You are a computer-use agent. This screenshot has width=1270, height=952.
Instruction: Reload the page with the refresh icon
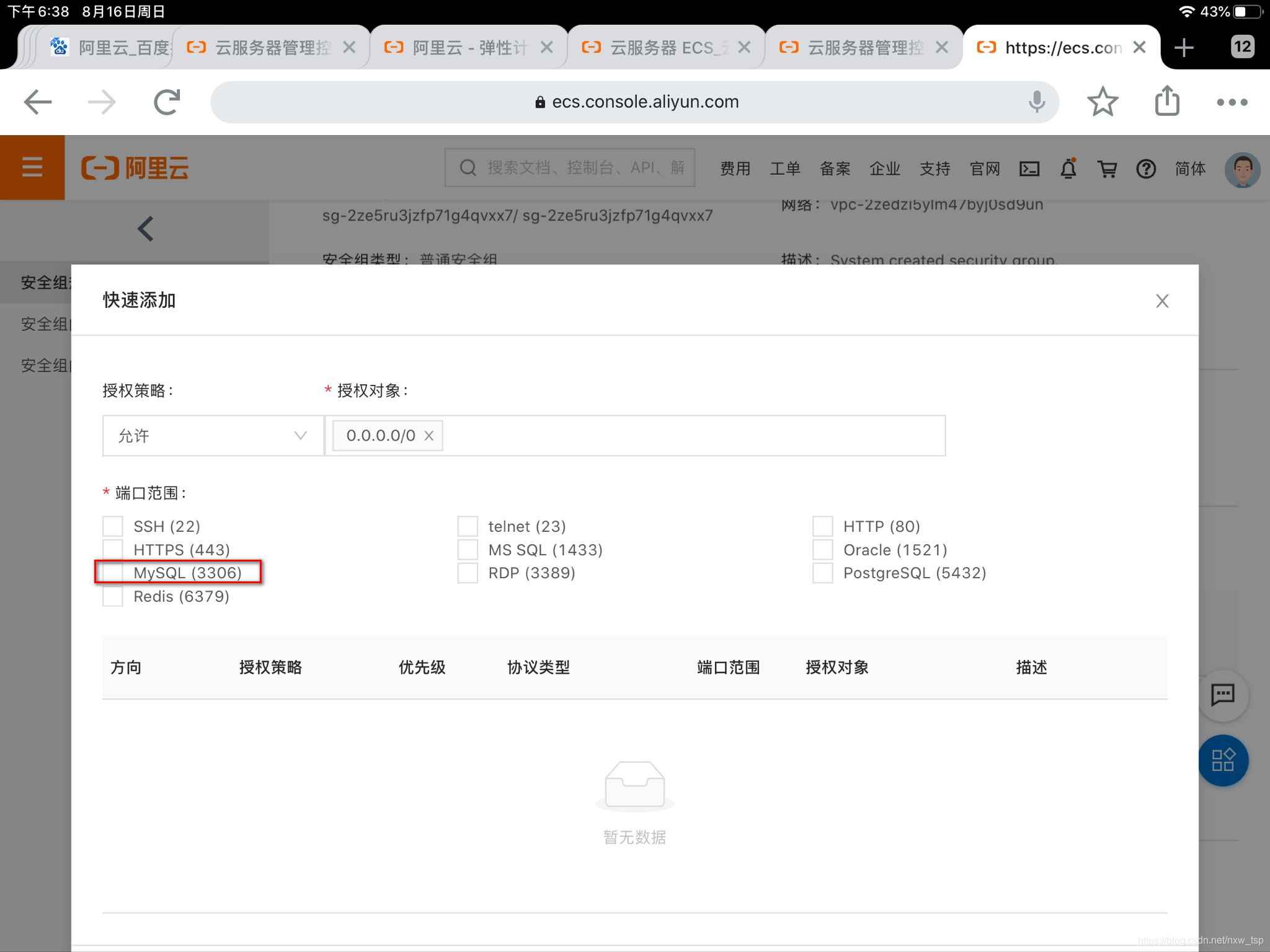(x=167, y=102)
